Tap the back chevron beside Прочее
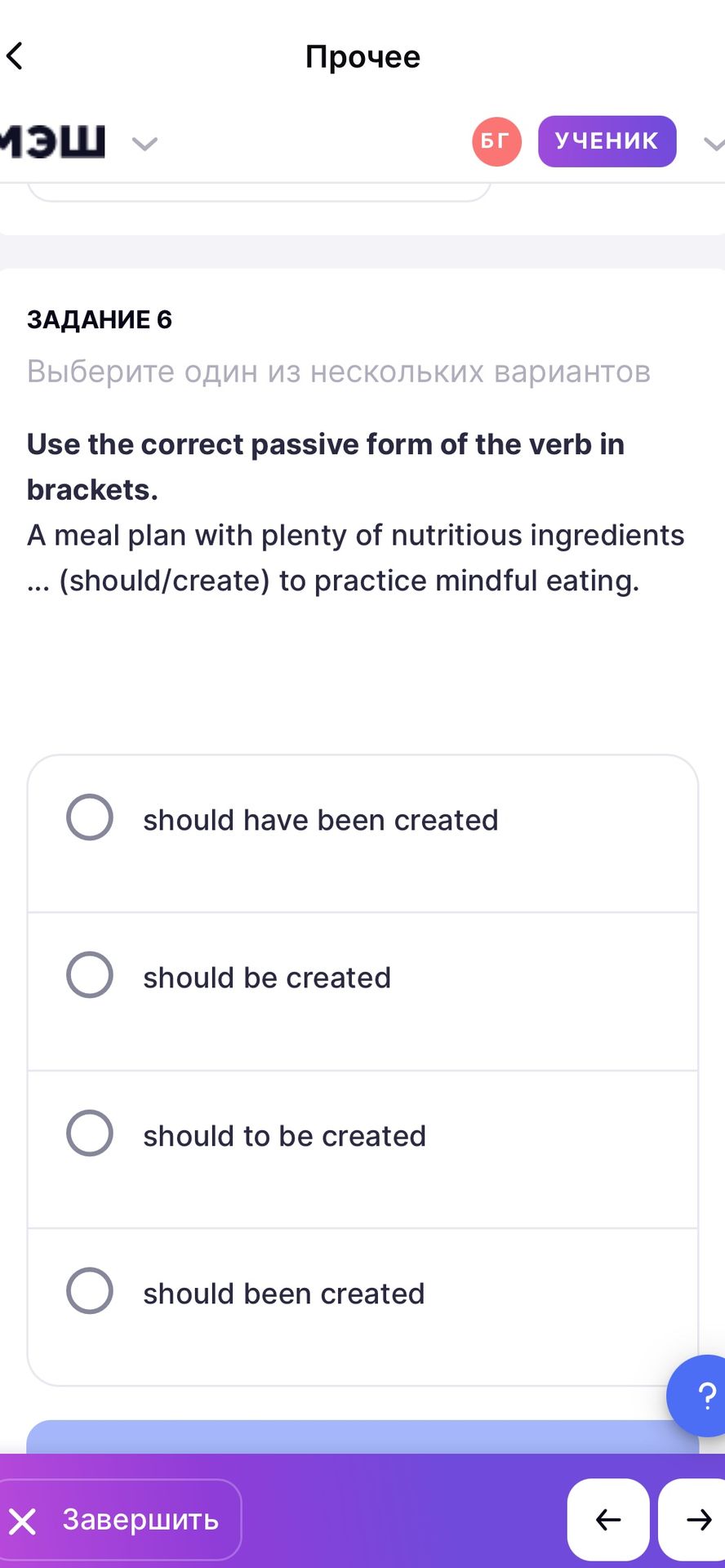Screen dimensions: 725x1568 pyautogui.click(x=15, y=56)
